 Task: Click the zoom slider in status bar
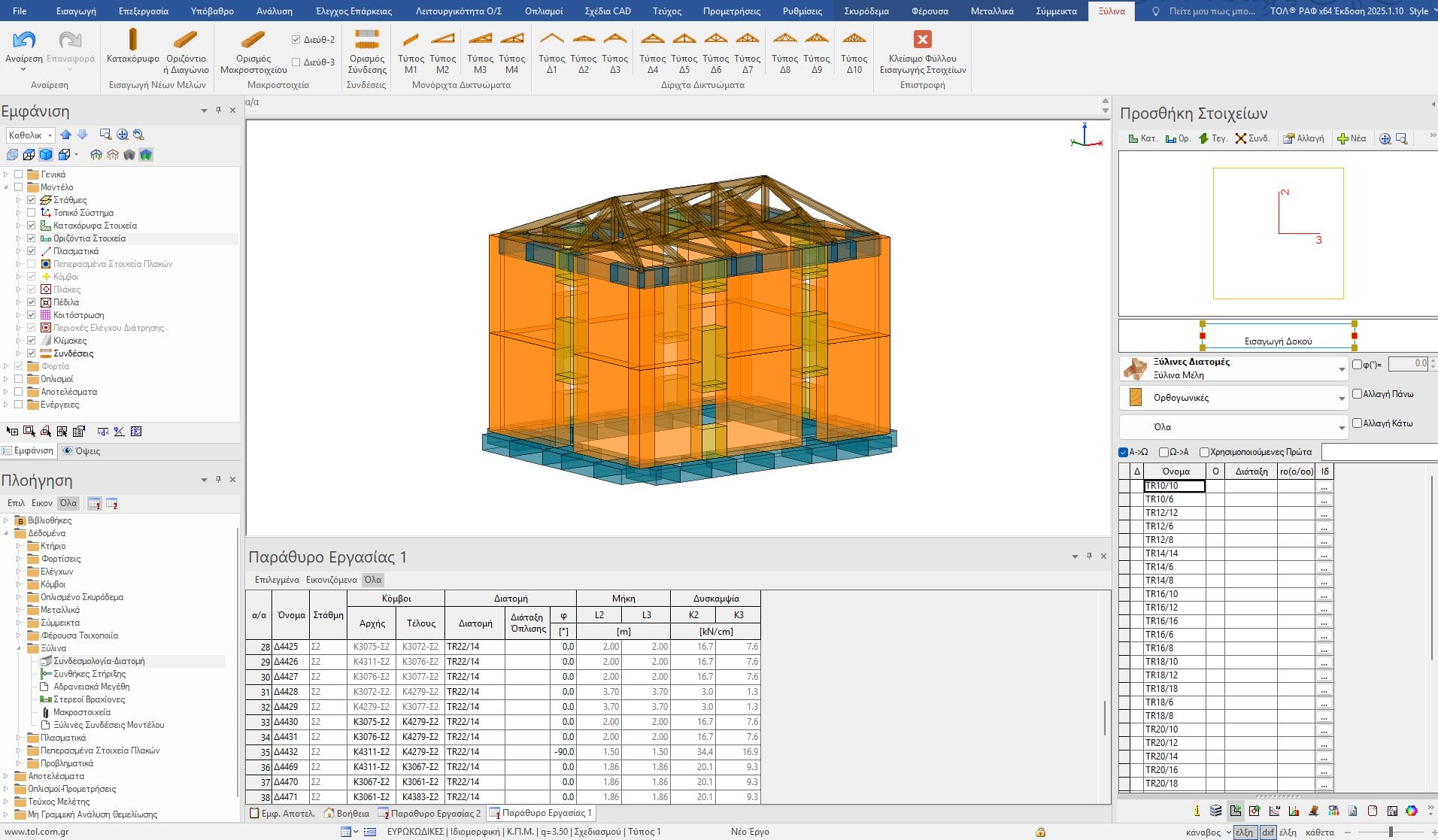1391,832
